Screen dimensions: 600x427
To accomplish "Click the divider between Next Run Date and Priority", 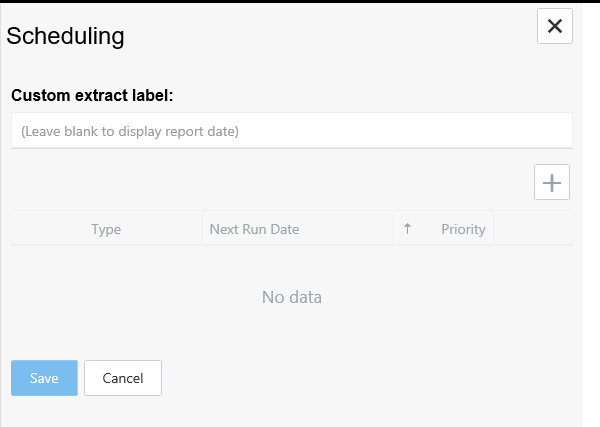I will 394,229.
